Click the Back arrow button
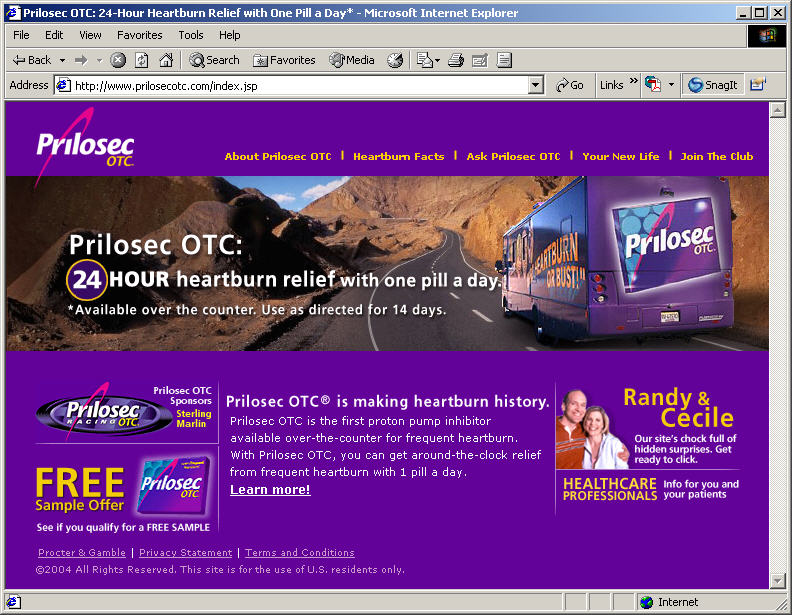792x615 pixels. pos(31,60)
